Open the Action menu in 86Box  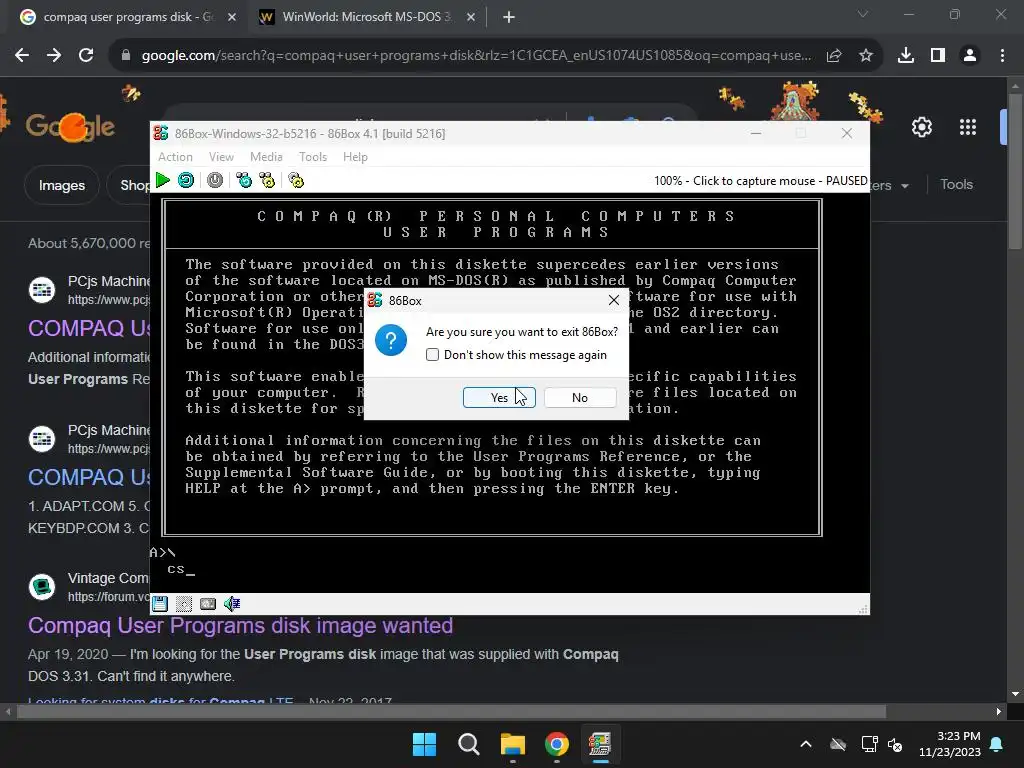175,157
